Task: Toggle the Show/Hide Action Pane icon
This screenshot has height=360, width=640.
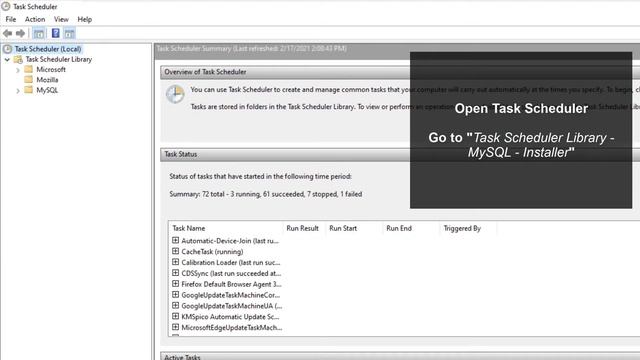Action: click(x=69, y=33)
